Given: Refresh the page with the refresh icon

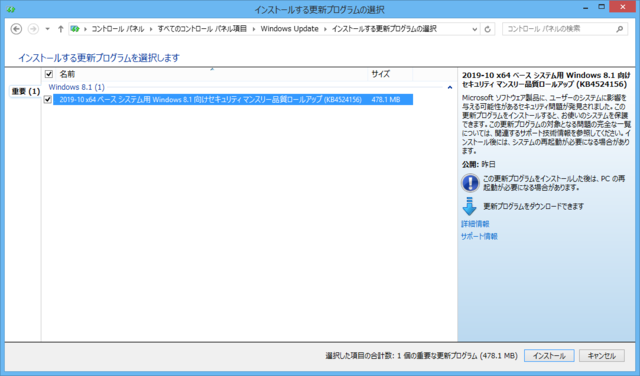Looking at the screenshot, I should coord(487,29).
